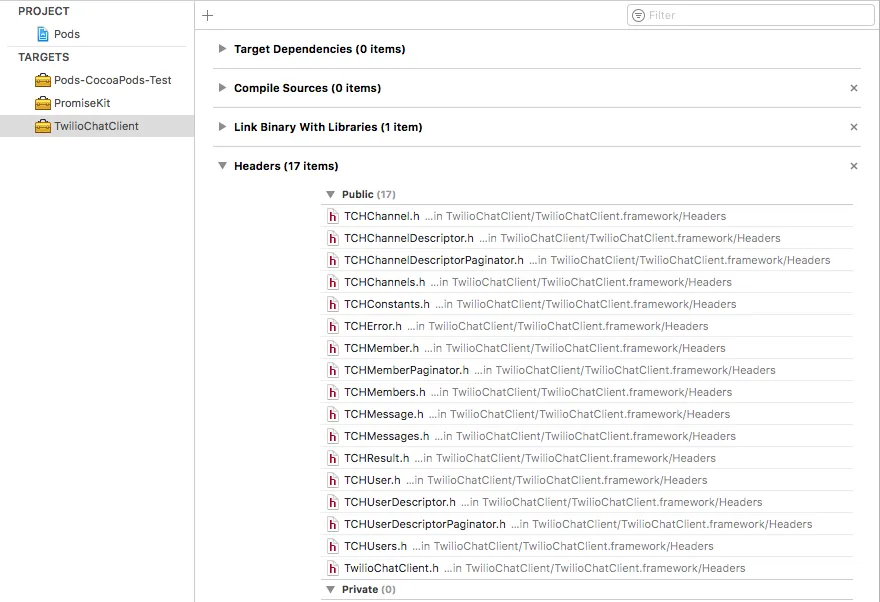Click the Private (0) group label
This screenshot has width=880, height=602.
369,589
